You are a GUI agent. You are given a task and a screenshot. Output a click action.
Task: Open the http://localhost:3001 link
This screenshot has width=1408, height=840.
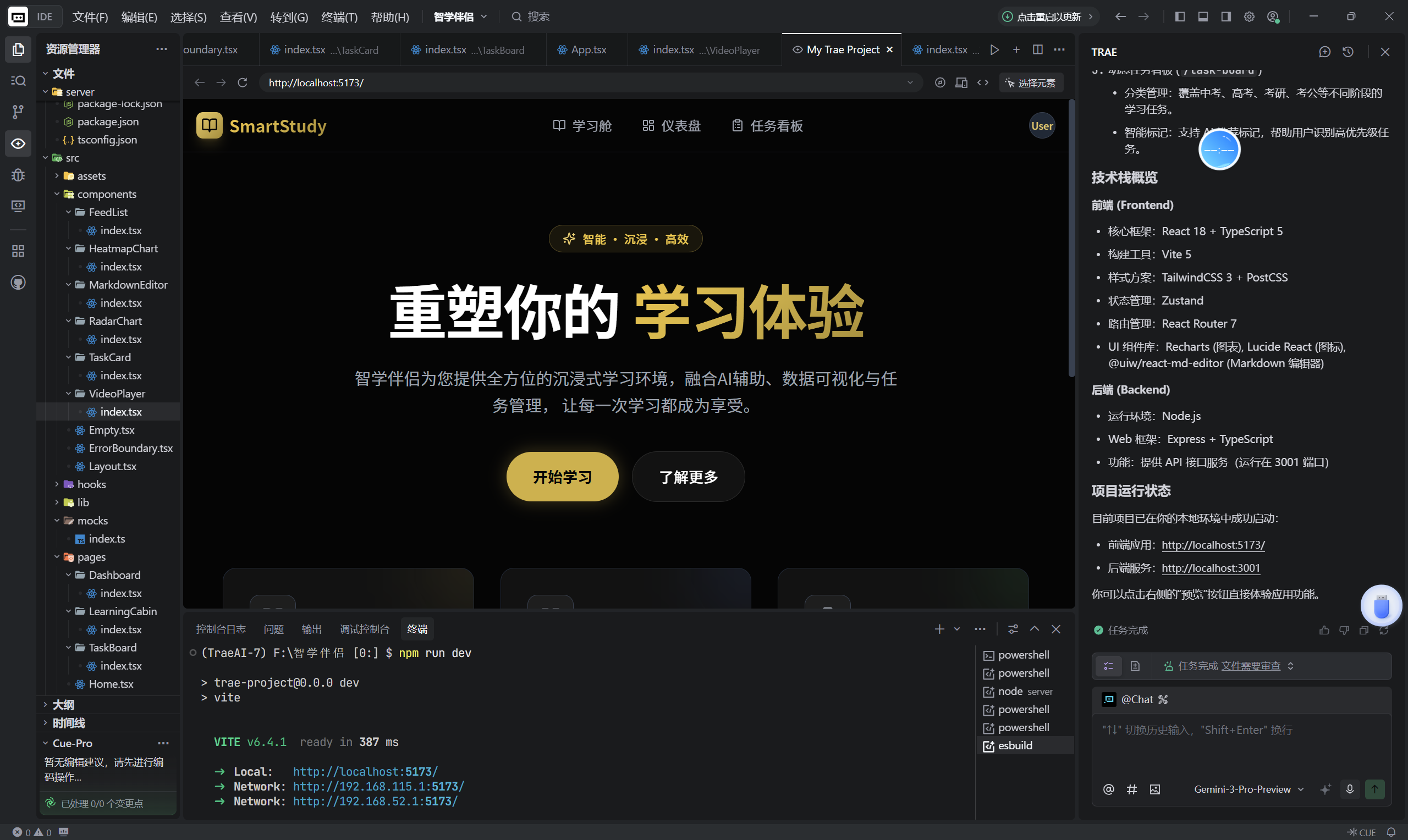coord(1211,568)
